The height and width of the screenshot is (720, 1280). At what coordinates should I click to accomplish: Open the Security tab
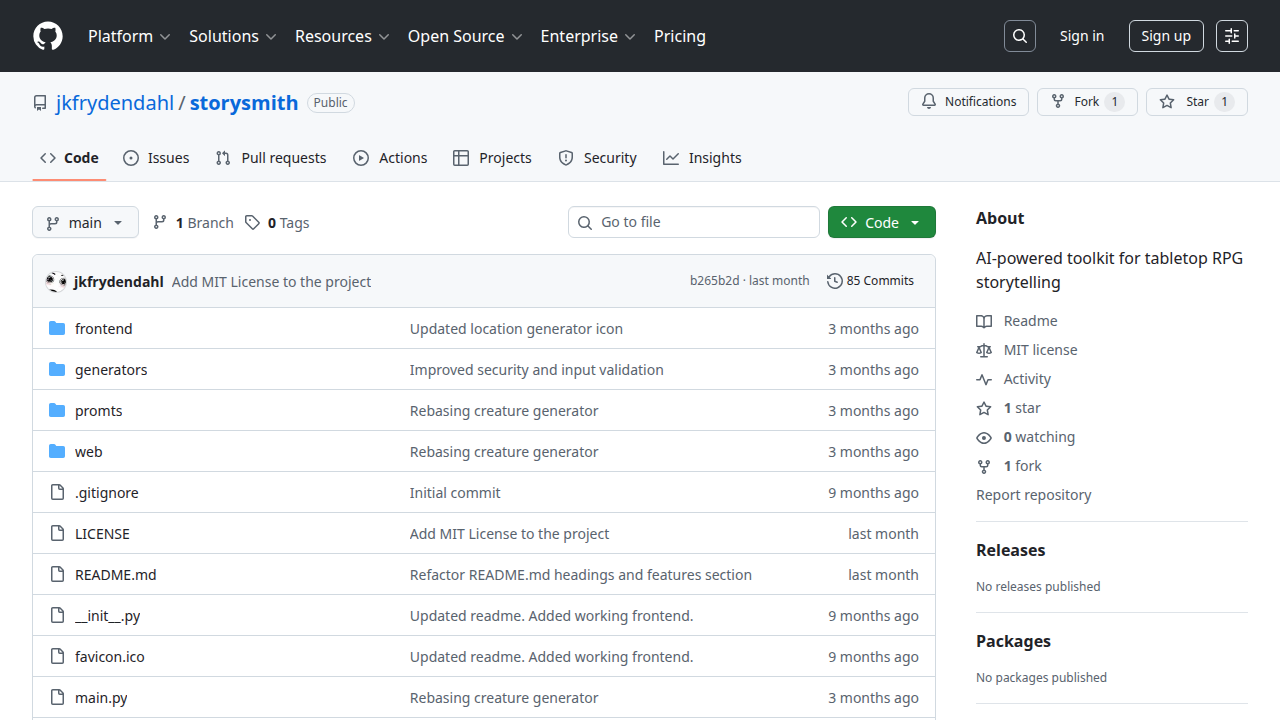[x=597, y=158]
